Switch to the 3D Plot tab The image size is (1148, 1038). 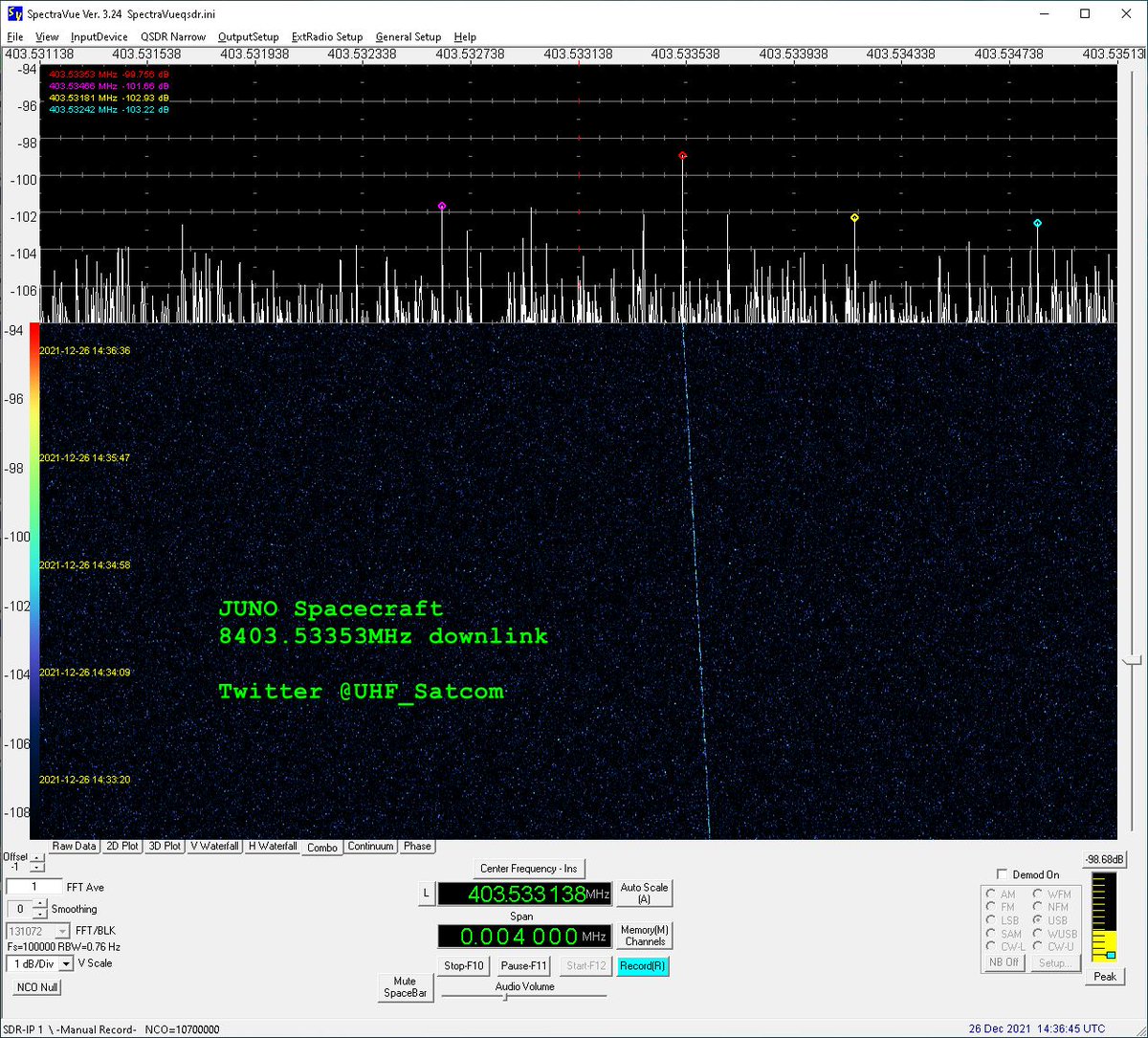pyautogui.click(x=166, y=846)
